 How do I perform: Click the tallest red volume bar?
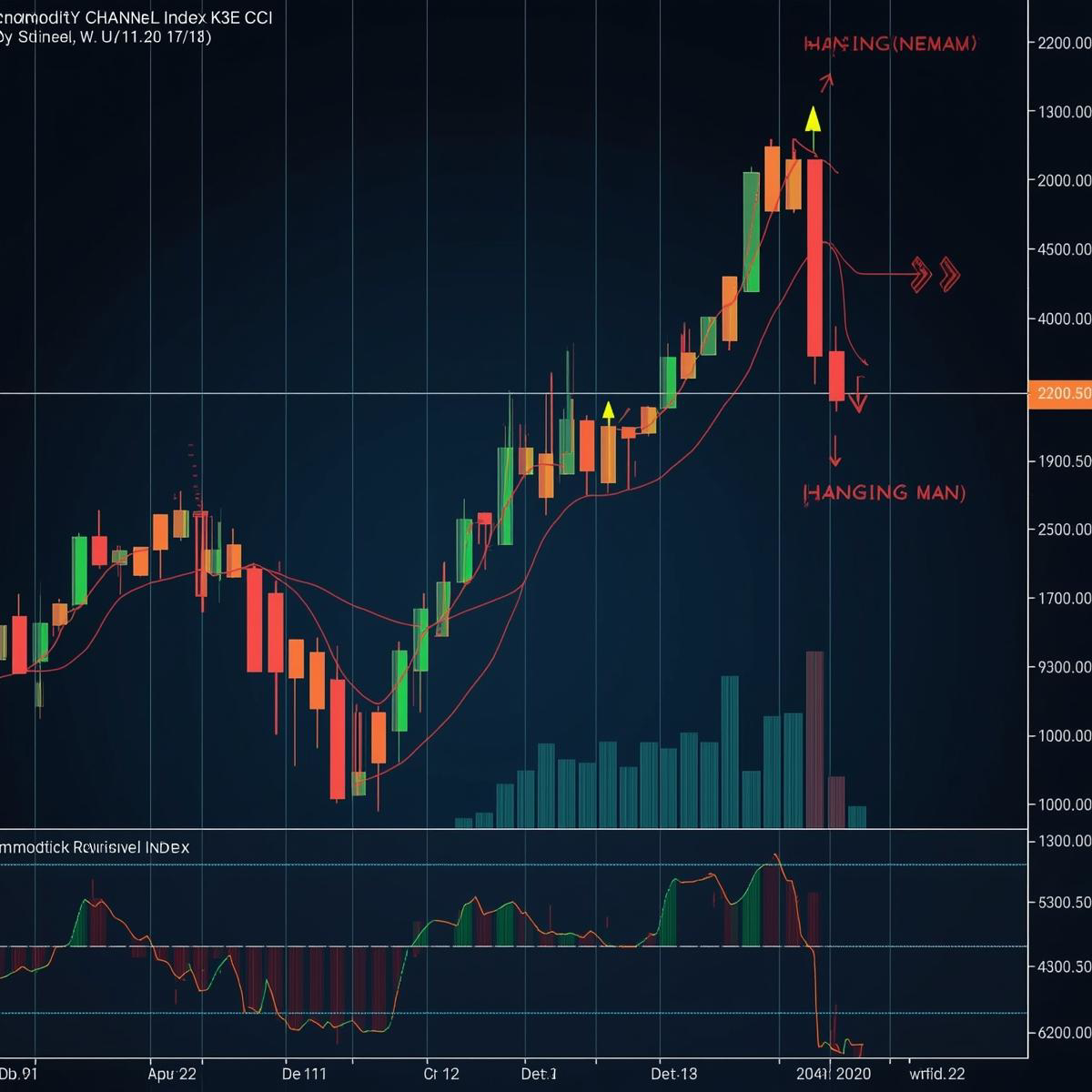click(814, 739)
